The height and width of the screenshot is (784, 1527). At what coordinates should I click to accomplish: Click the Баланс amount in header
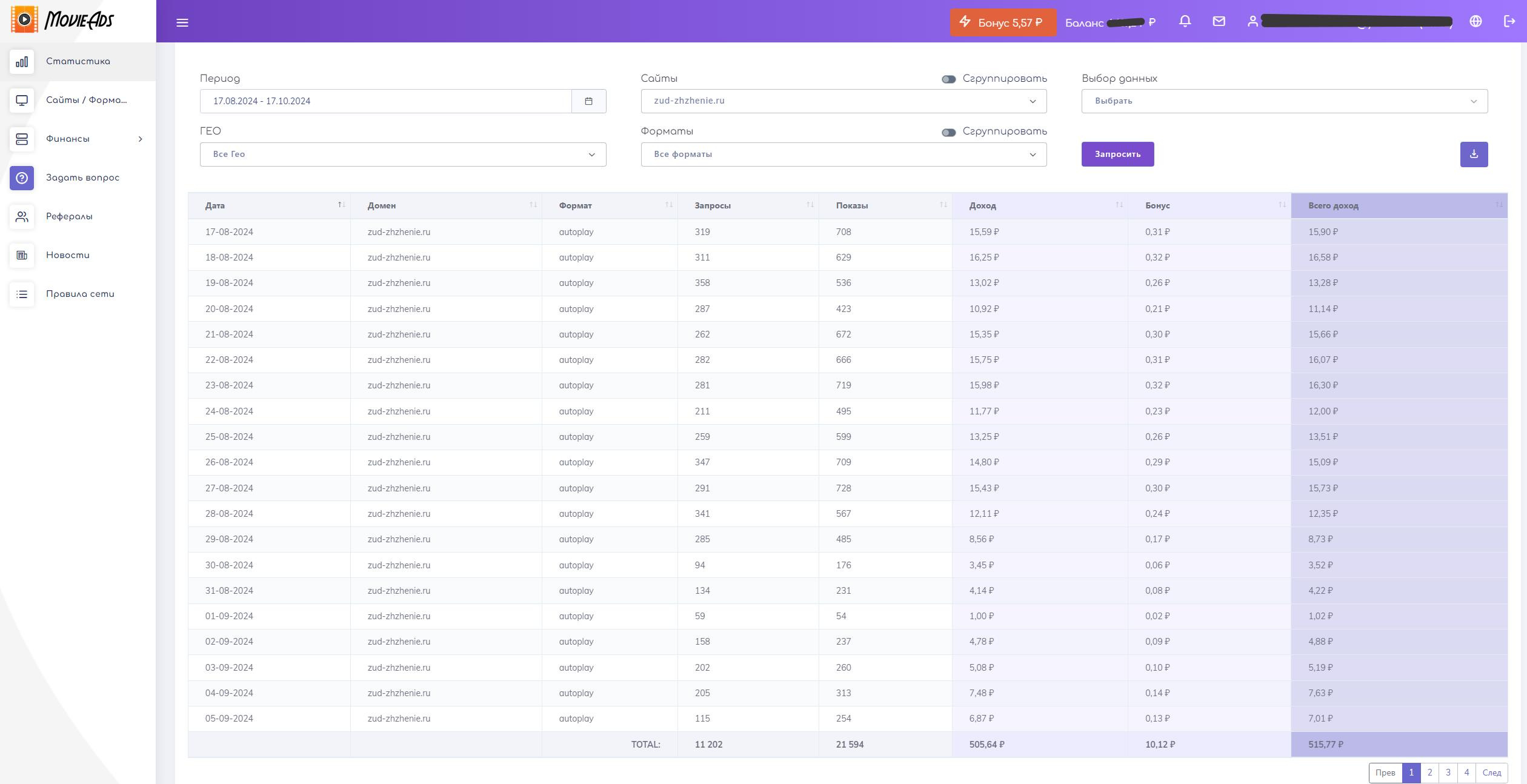1110,23
